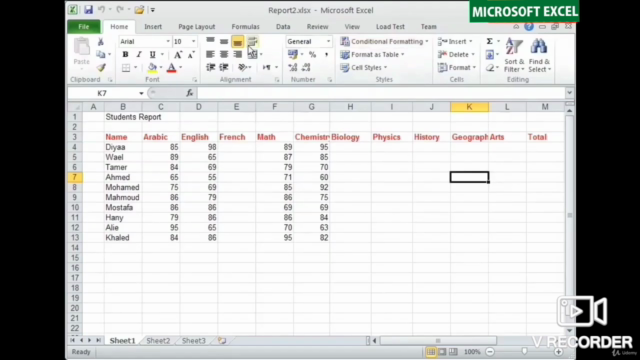Switch to the Sheet2 worksheet tab
Screen dimensions: 640x360
pos(158,340)
